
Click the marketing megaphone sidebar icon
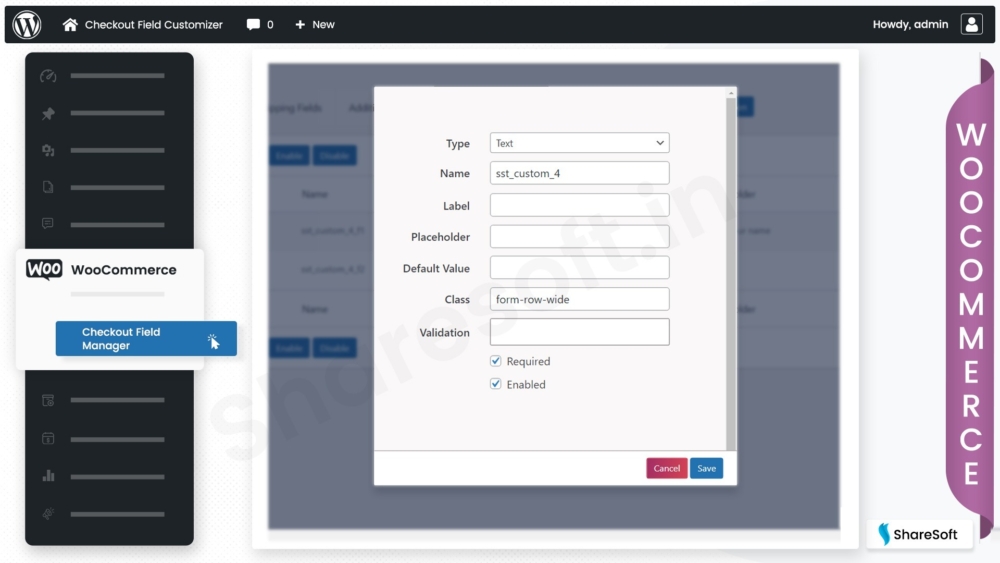(48, 513)
